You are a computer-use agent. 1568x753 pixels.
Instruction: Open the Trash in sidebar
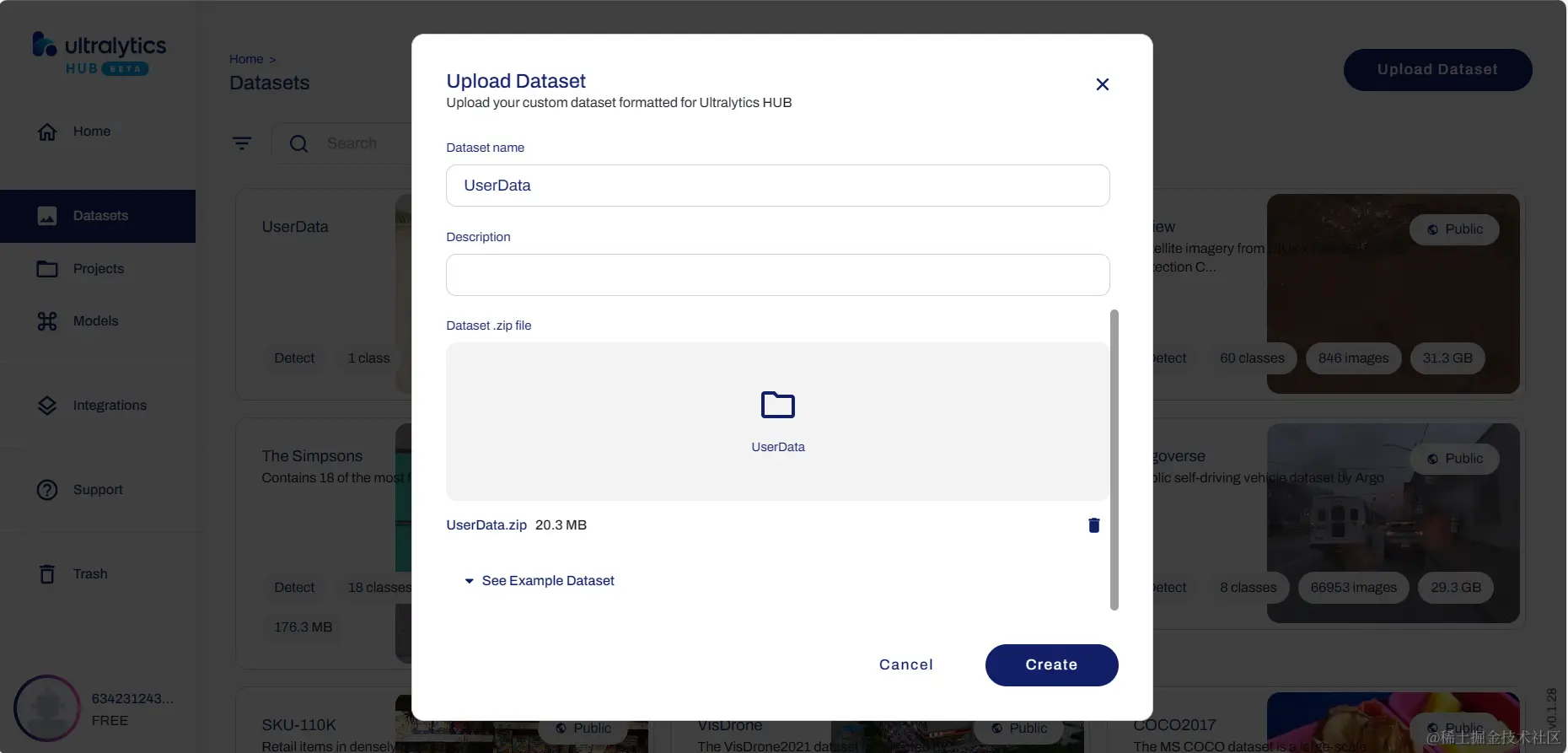click(72, 574)
